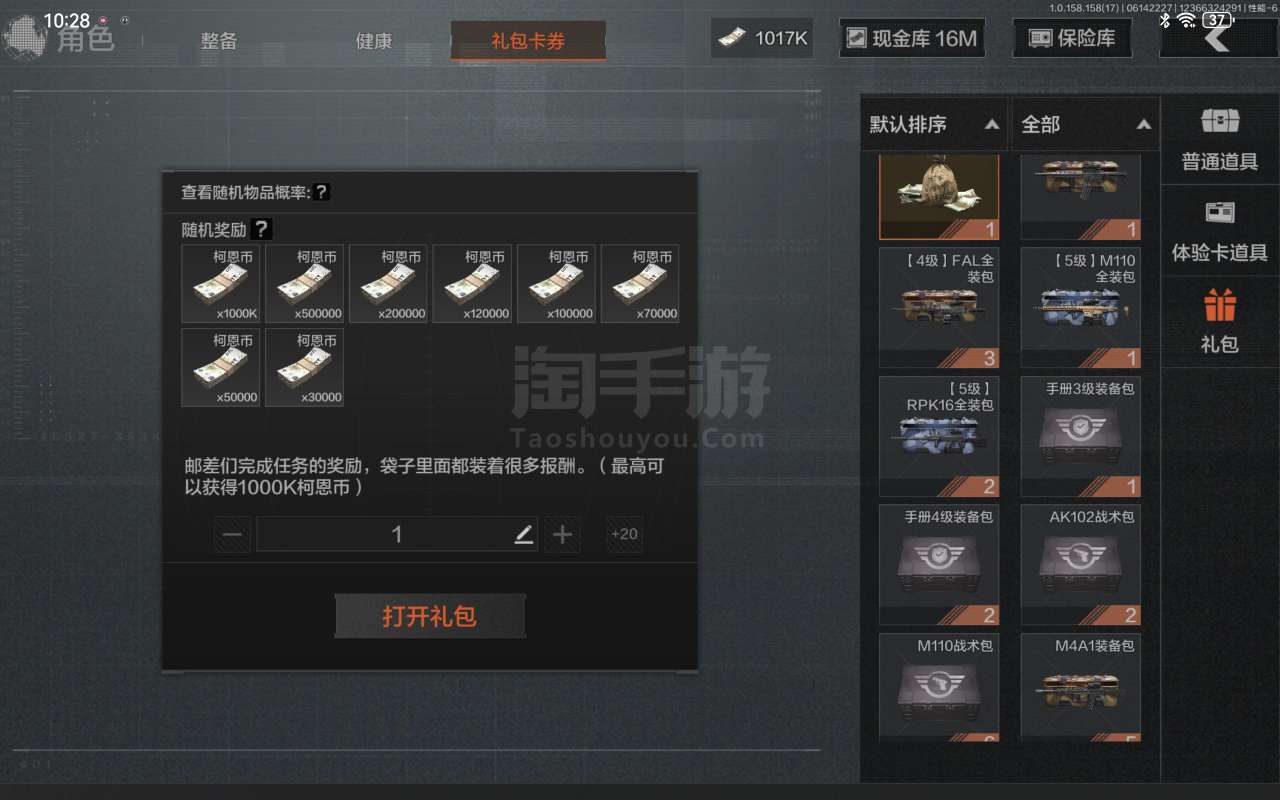Select the 体验卡道具 card icon category
1280x800 pixels.
point(1219,231)
